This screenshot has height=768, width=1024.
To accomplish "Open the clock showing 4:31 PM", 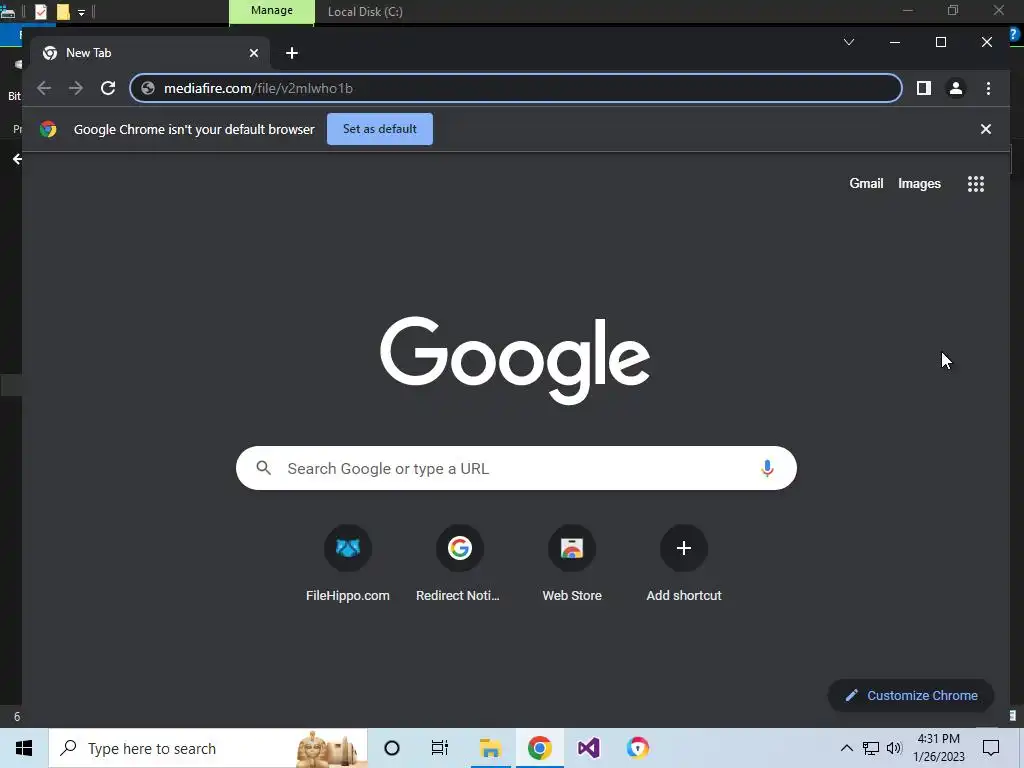I will coord(938,748).
